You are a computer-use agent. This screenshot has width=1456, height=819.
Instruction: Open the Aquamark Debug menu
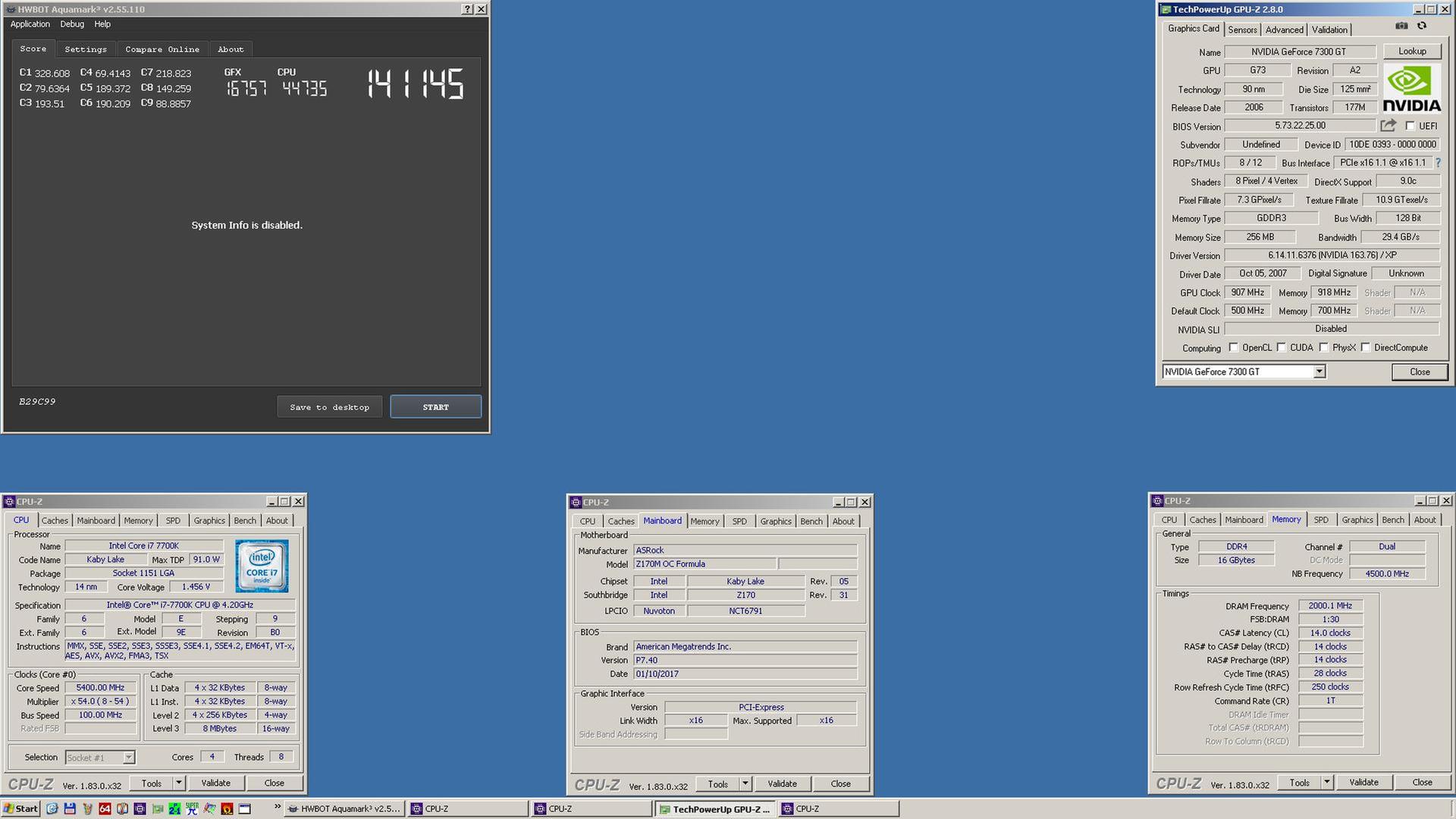point(72,24)
